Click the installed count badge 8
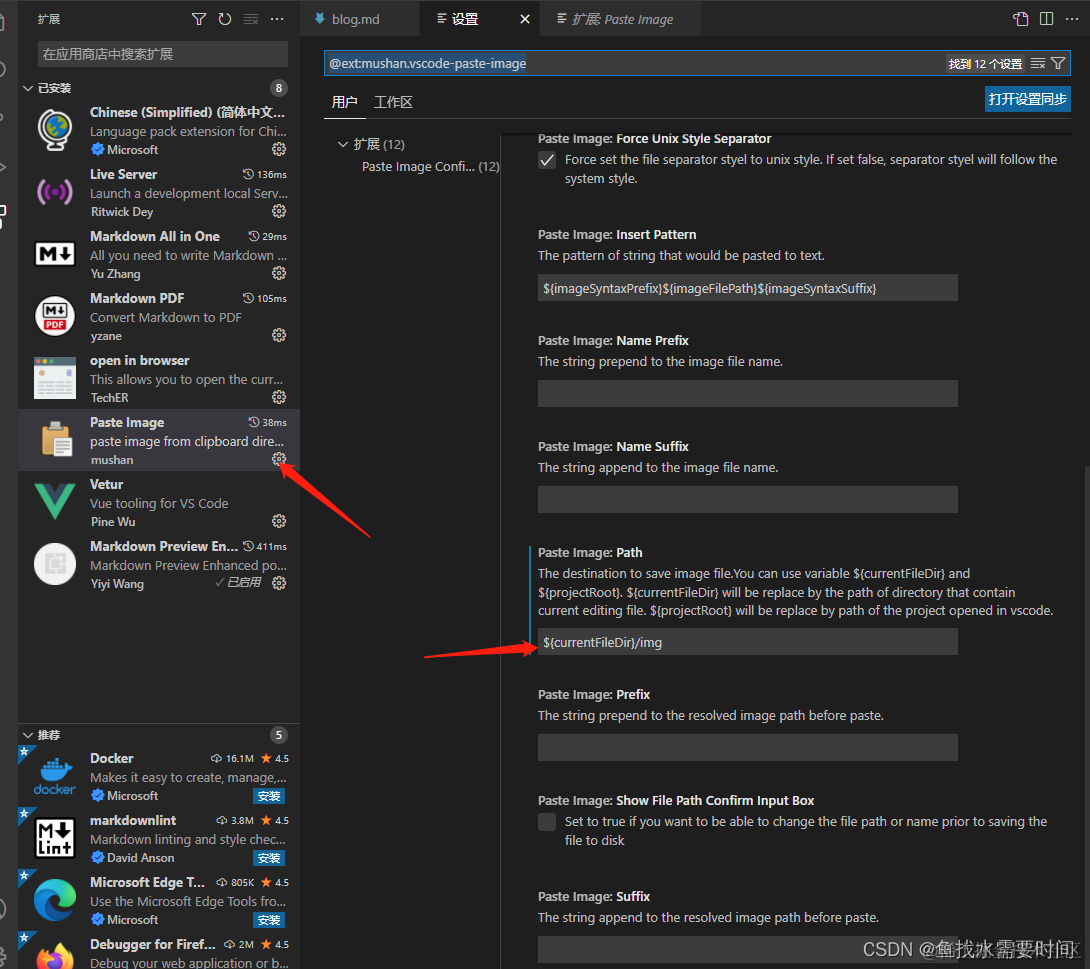The image size is (1090, 969). click(x=279, y=88)
